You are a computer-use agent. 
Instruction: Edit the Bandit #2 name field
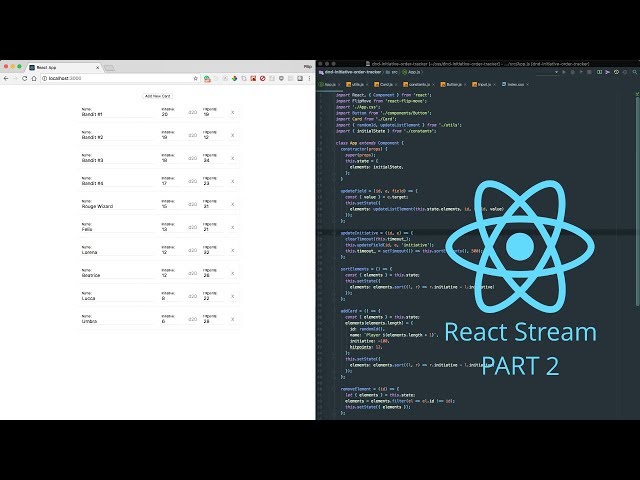coord(118,137)
